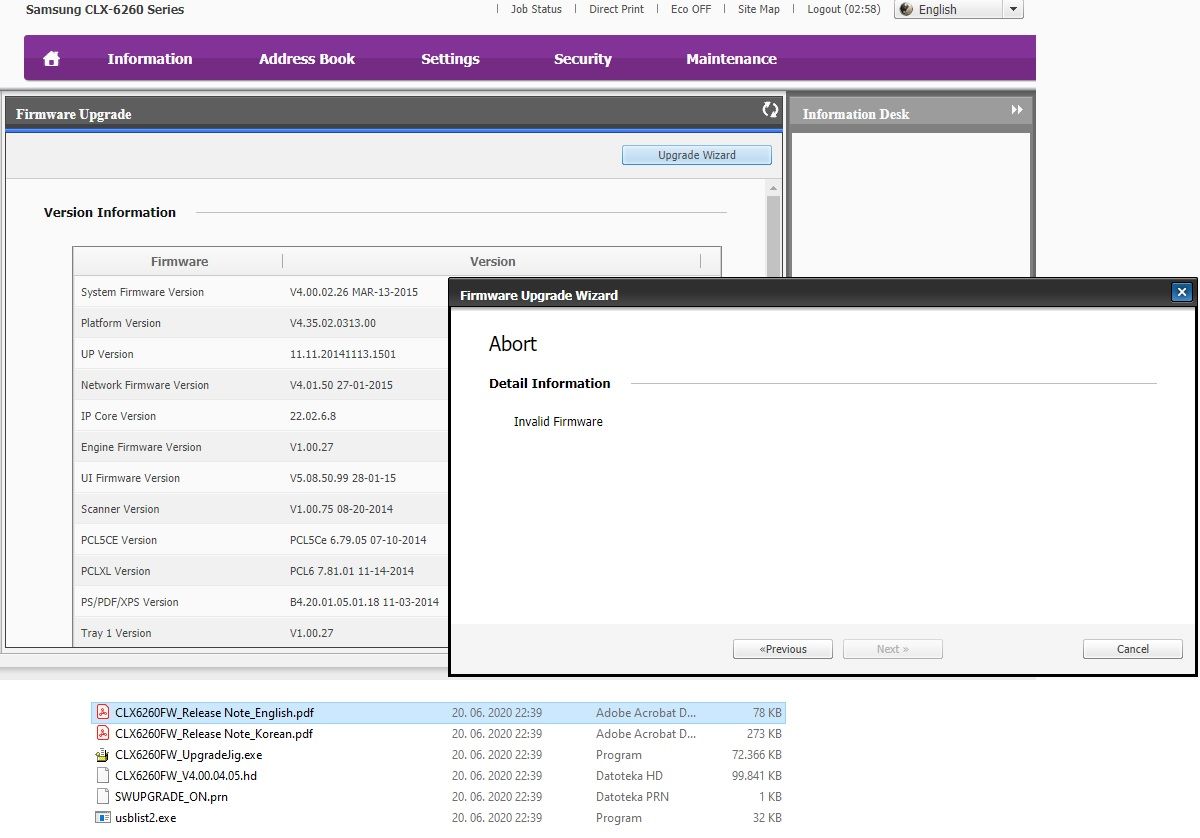
Task: Collapse the Information Desk panel arrows
Action: 1017,110
